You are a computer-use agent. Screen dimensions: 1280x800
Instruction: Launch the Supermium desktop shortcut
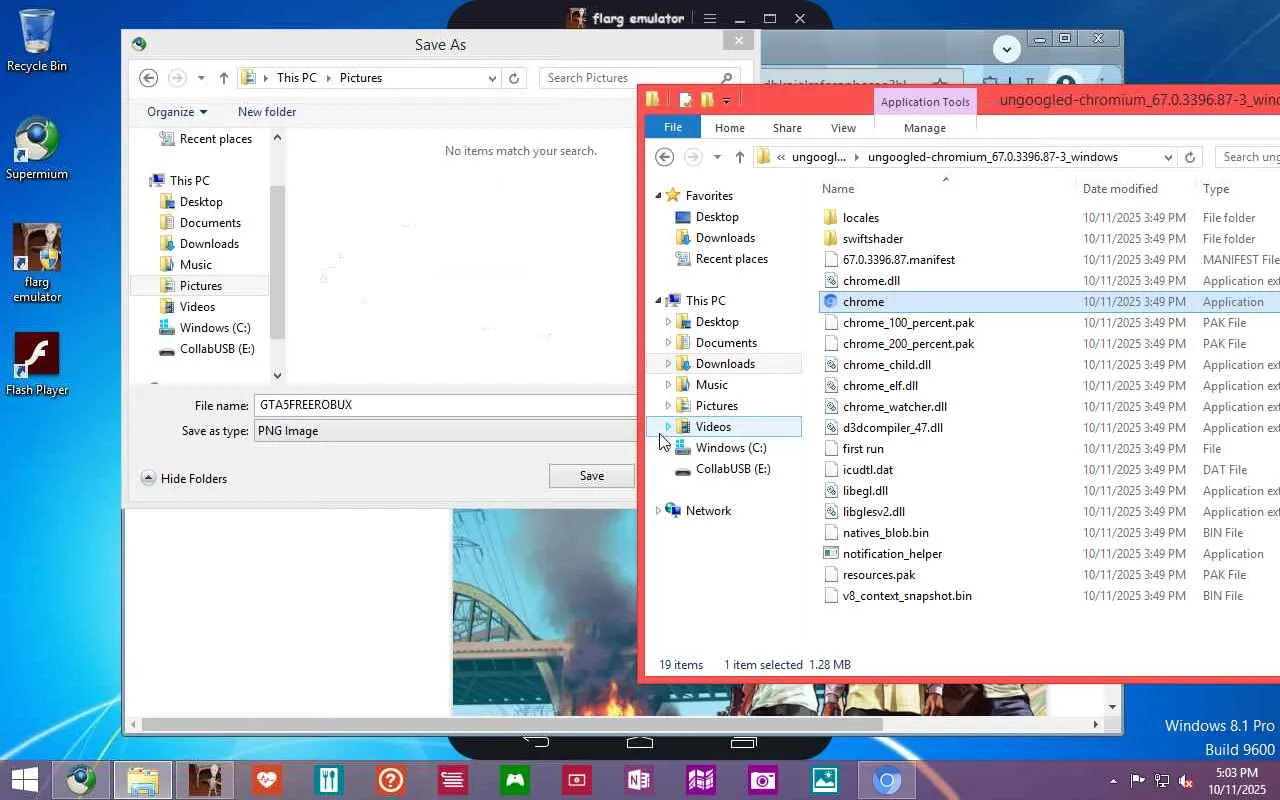tap(37, 149)
